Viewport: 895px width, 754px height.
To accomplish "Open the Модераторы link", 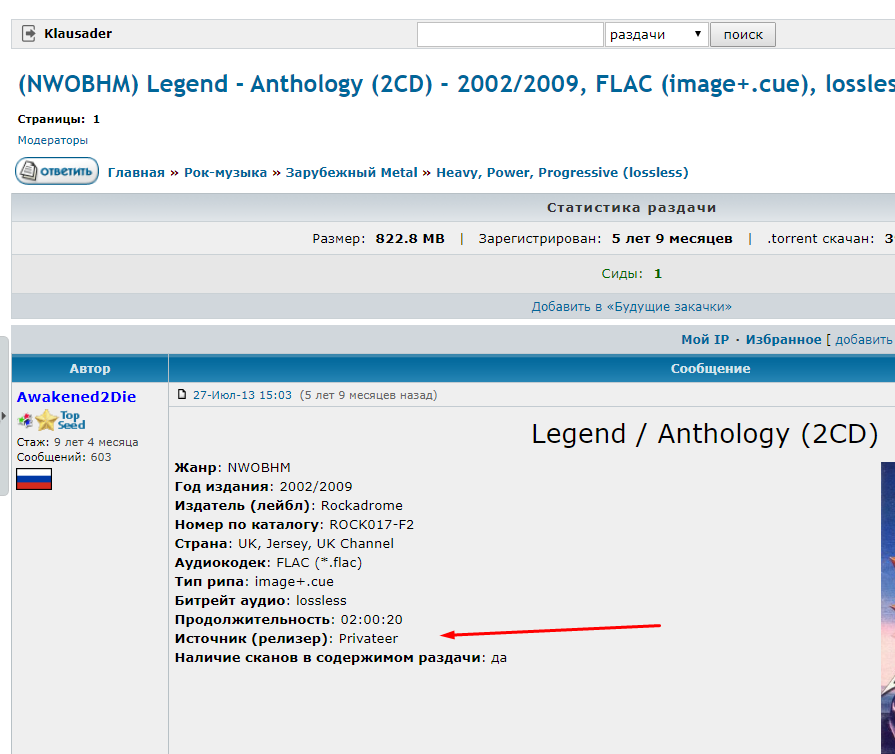I will click(53, 140).
